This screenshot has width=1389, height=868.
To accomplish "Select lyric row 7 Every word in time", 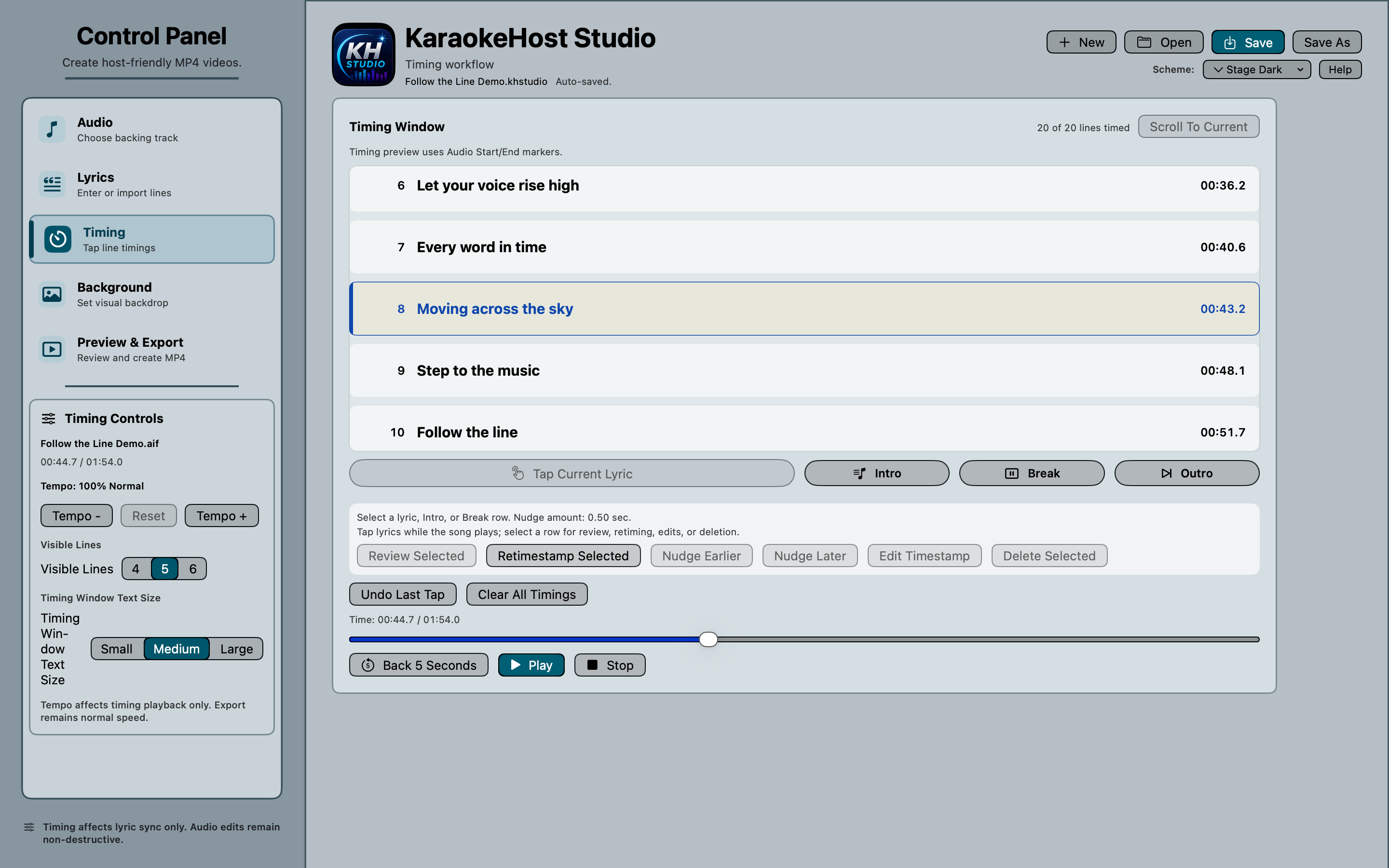I will (804, 247).
